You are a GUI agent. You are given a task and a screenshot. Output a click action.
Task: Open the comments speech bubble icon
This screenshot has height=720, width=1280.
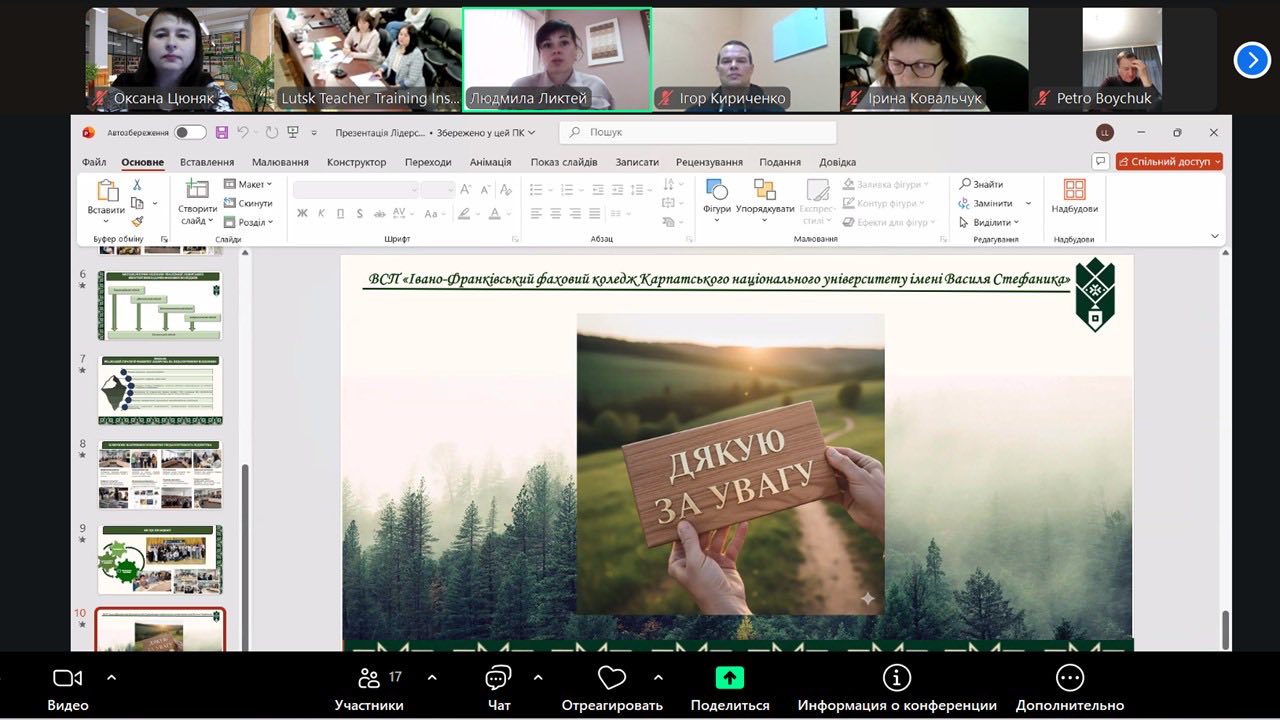(x=1100, y=161)
